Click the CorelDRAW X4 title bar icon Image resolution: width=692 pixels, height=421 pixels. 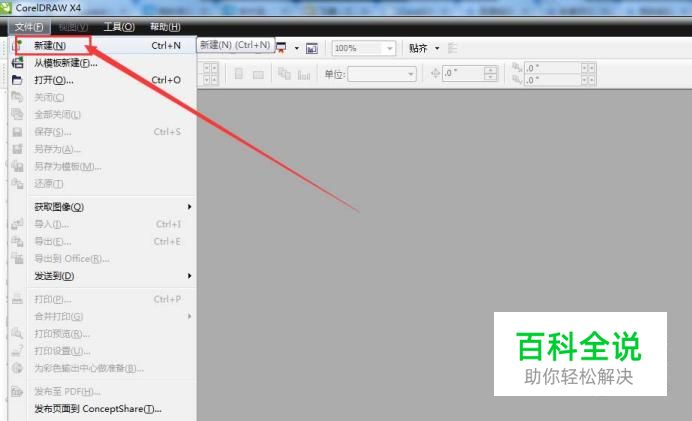[6, 8]
